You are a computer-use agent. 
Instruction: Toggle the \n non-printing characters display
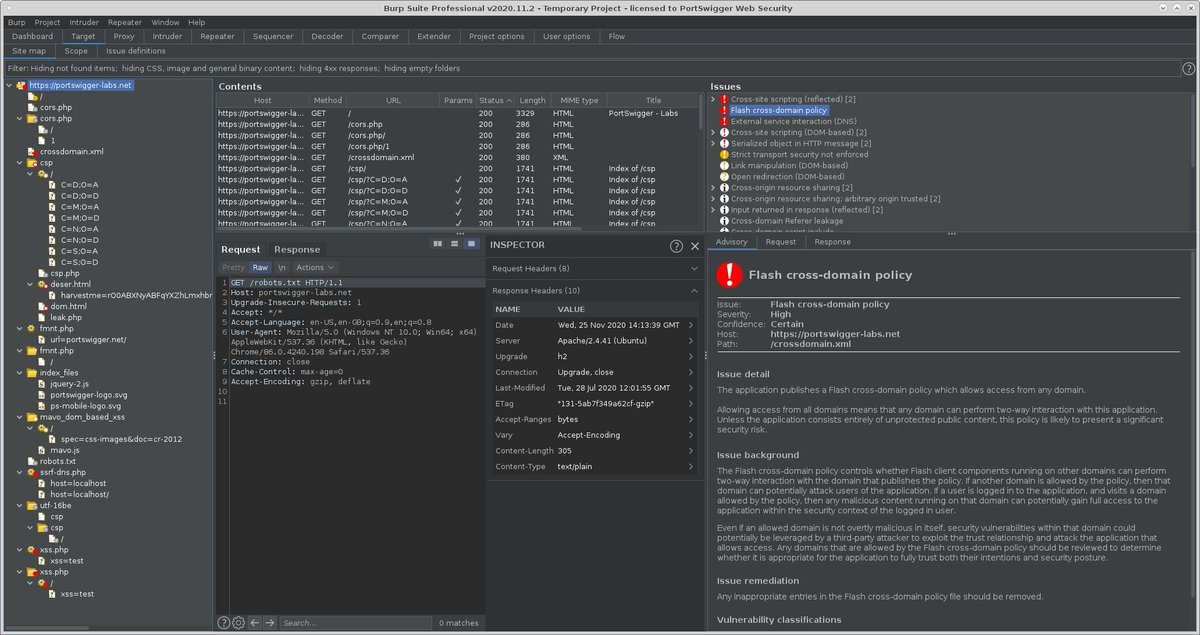pos(284,267)
